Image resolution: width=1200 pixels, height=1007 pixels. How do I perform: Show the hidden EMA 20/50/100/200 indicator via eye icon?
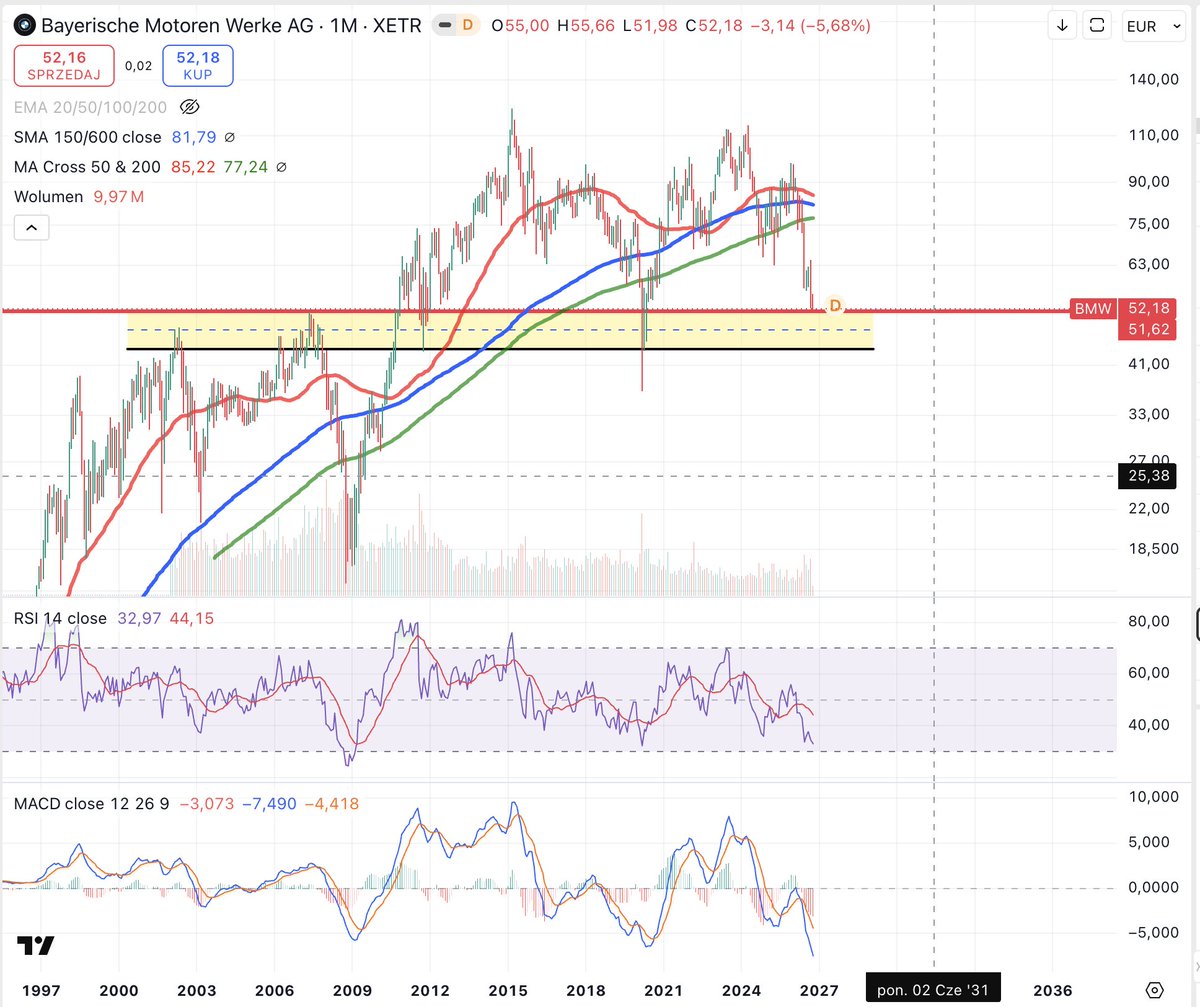[190, 106]
